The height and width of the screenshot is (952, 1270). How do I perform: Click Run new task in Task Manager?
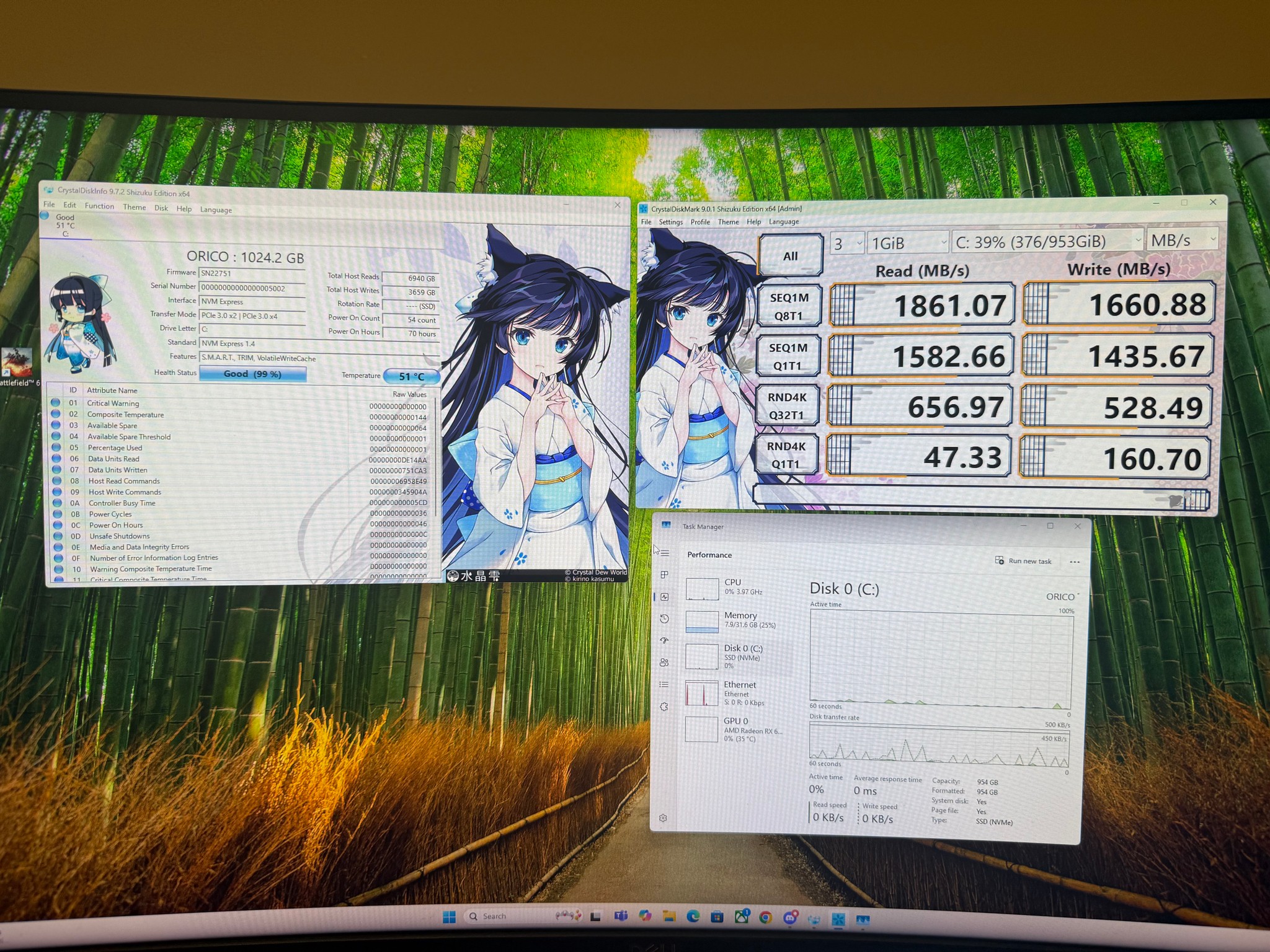click(1023, 561)
